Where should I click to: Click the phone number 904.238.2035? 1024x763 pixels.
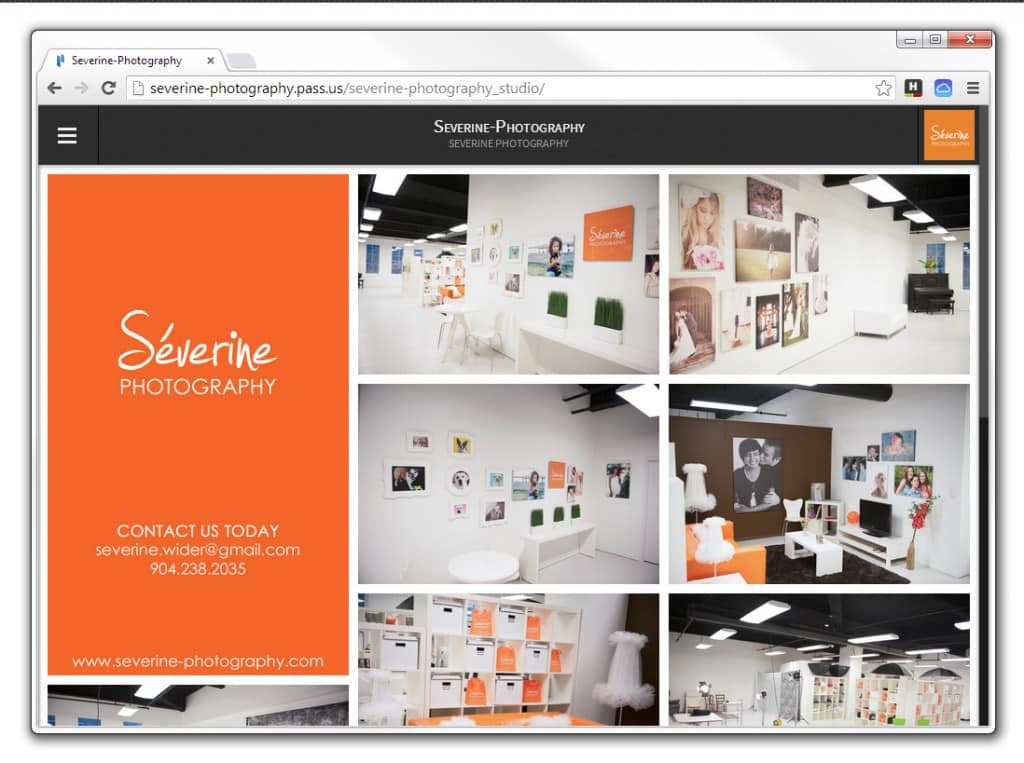coord(198,569)
